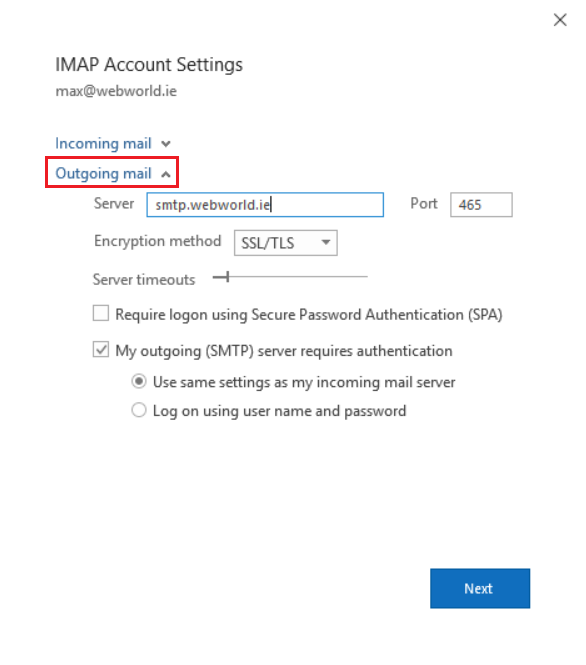Open the Encryption method SSL/TLS combo box

click(285, 243)
